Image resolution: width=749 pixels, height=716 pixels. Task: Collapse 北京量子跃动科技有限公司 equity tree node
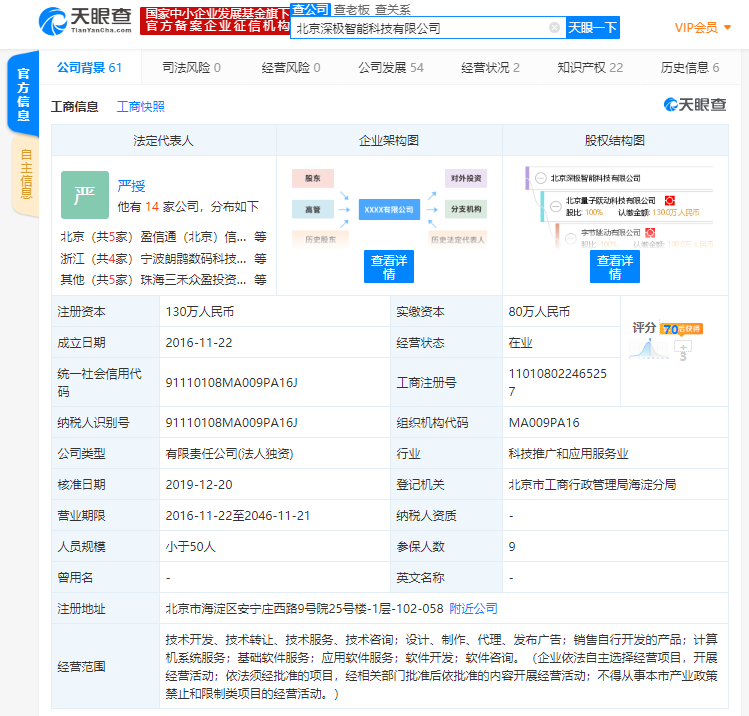point(556,206)
